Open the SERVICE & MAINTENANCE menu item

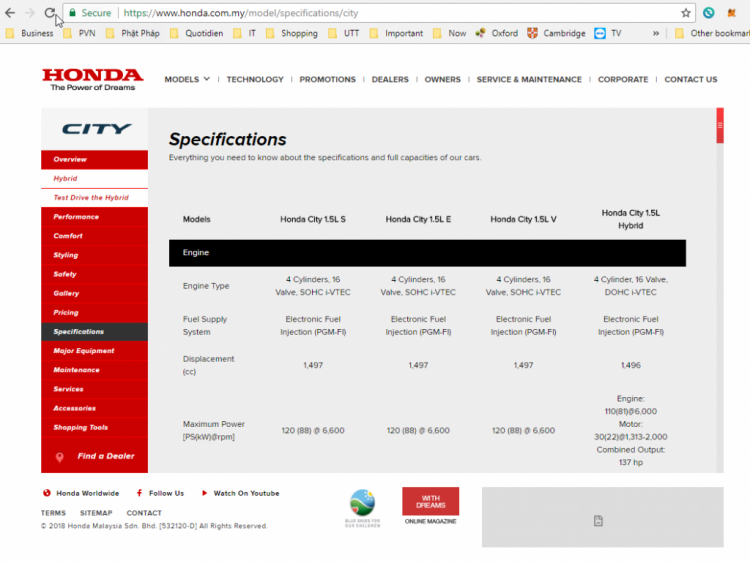[529, 79]
